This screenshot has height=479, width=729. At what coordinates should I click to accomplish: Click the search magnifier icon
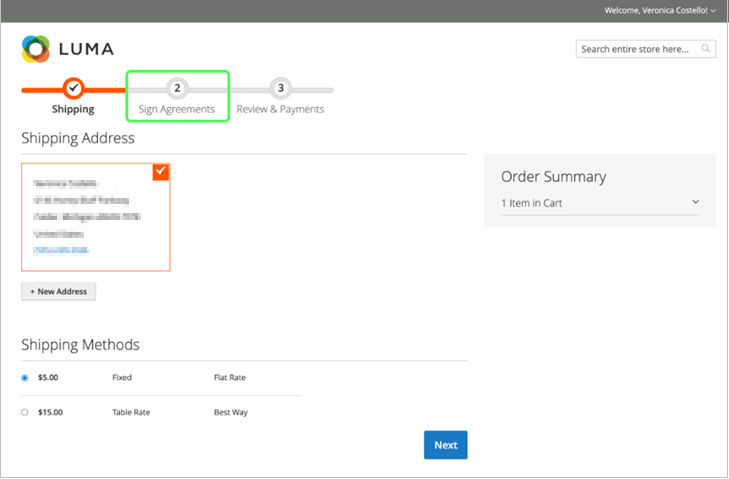coord(706,48)
